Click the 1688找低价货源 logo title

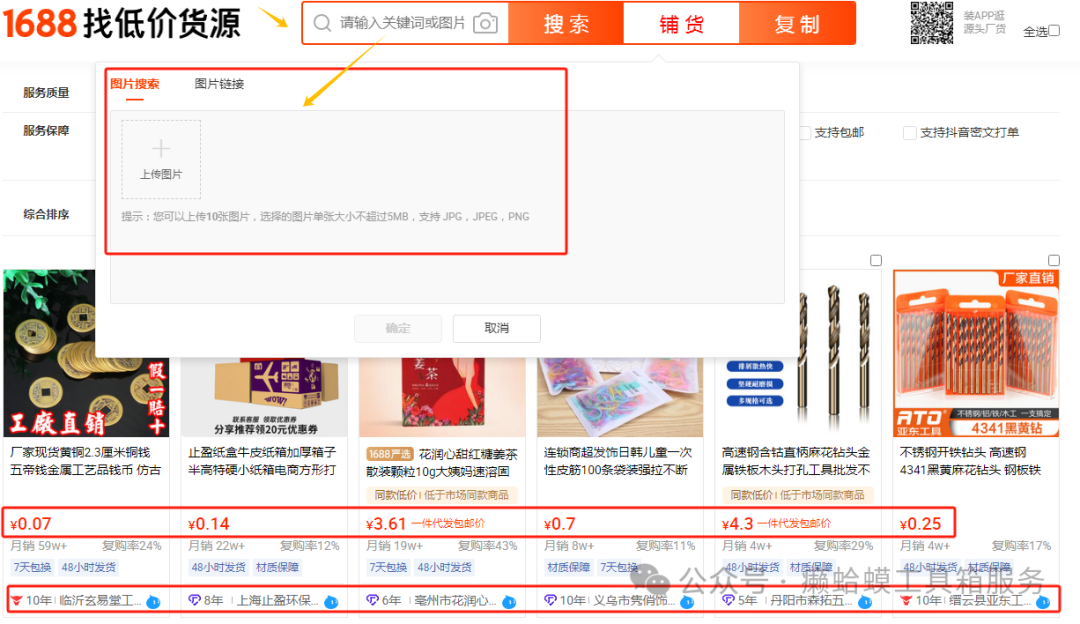(122, 23)
